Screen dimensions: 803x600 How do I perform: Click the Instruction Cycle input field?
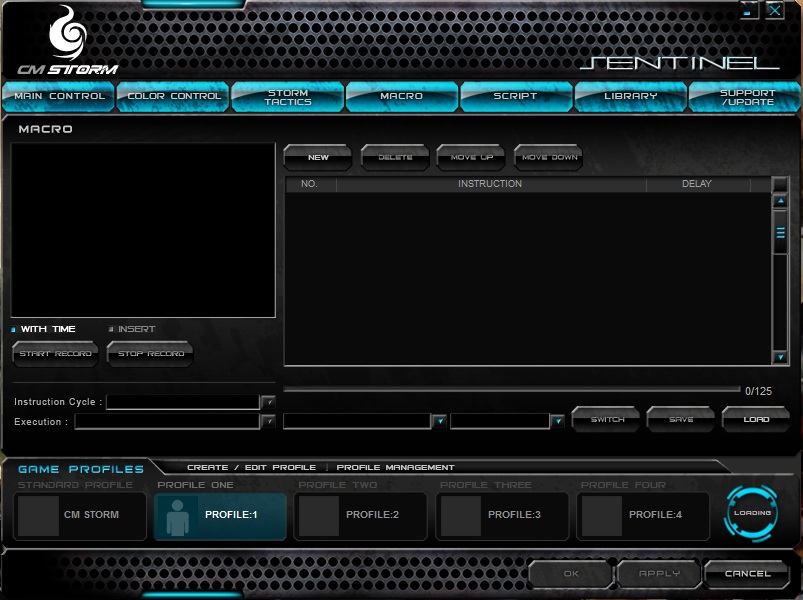[x=183, y=402]
